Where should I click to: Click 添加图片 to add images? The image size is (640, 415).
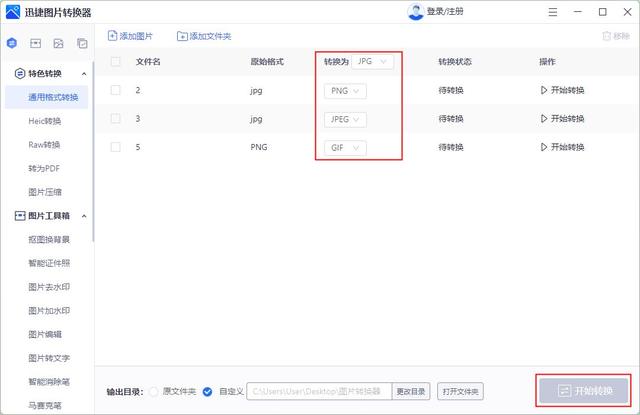130,36
